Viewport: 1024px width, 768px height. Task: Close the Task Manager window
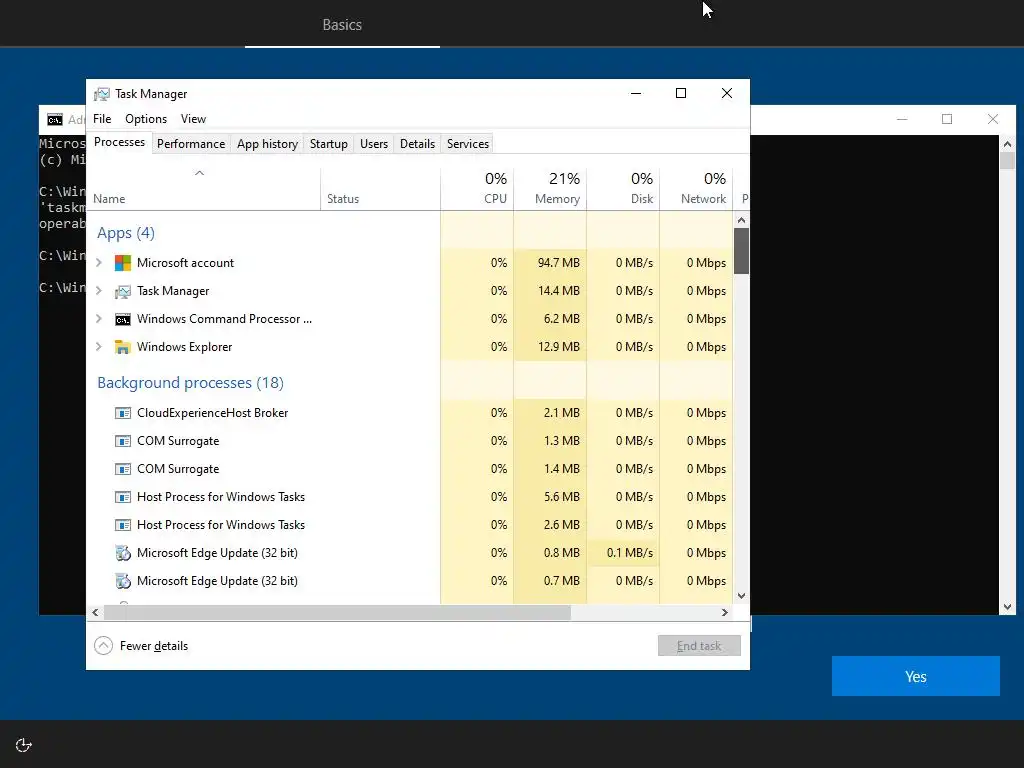(x=727, y=93)
